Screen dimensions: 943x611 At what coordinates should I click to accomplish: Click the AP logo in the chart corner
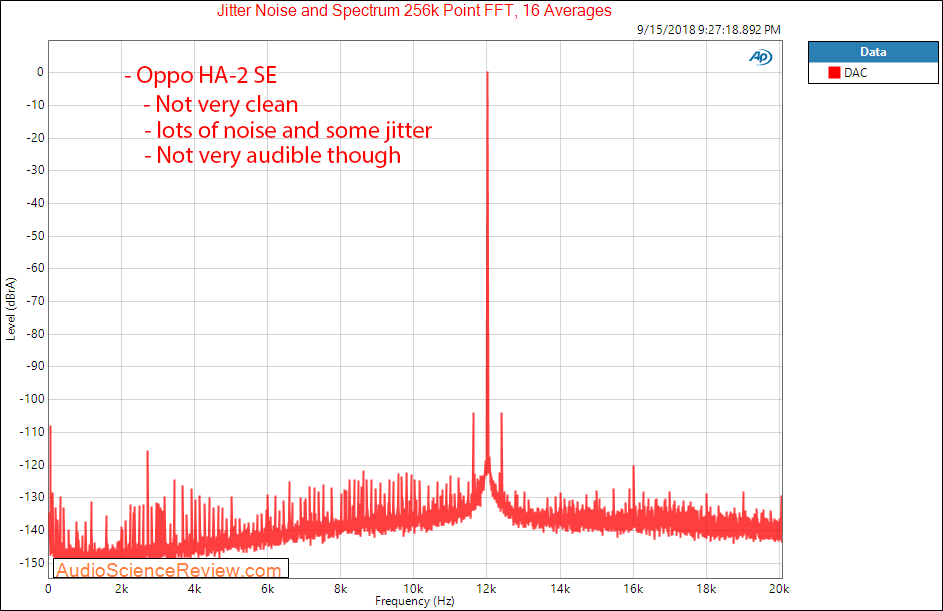pyautogui.click(x=760, y=57)
